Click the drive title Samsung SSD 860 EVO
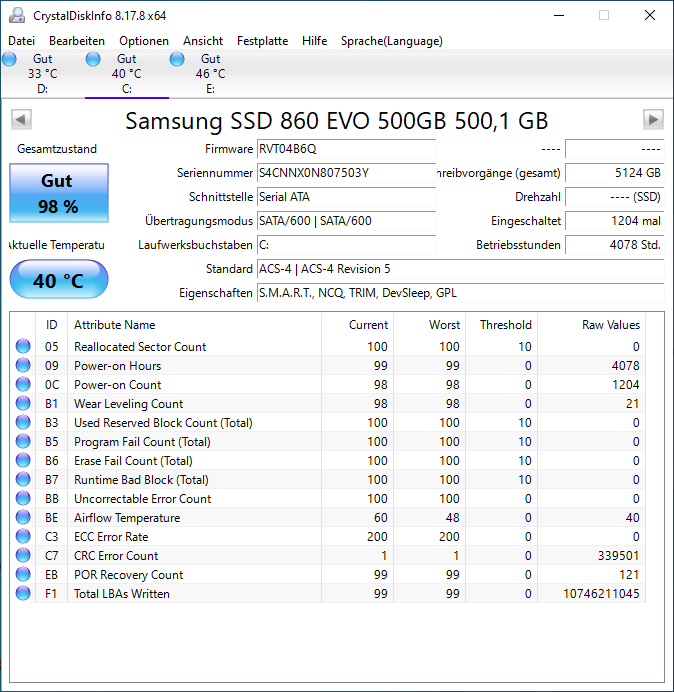 337,120
